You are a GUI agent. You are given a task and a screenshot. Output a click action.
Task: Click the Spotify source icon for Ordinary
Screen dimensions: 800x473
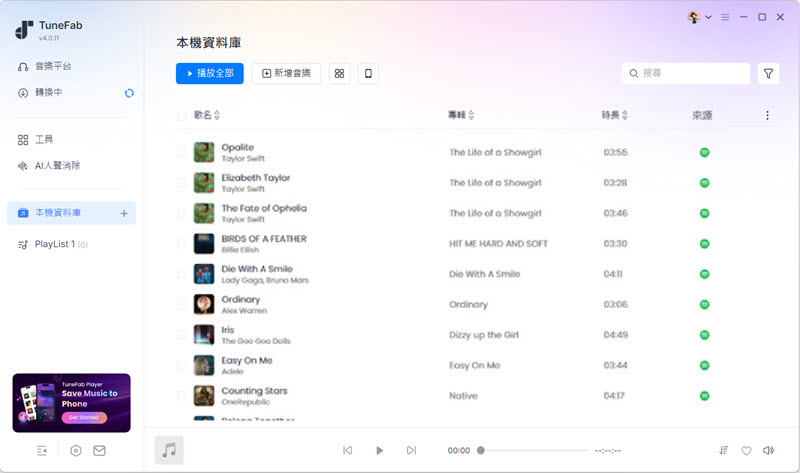[705, 305]
